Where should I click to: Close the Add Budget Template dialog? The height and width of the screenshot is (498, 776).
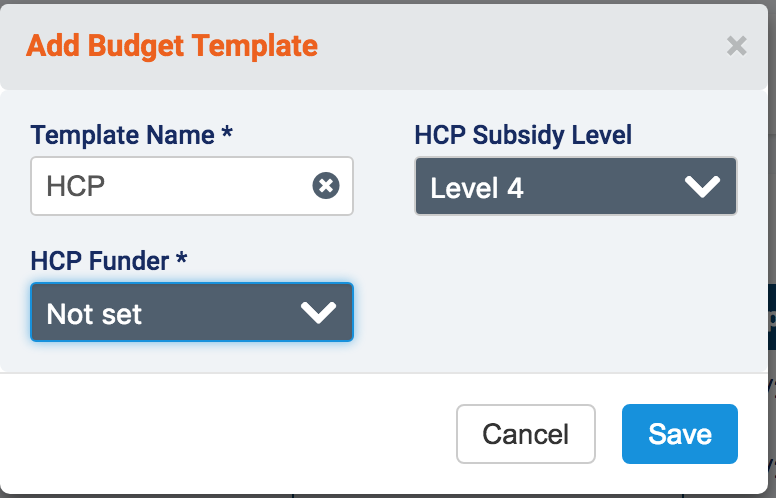click(736, 46)
